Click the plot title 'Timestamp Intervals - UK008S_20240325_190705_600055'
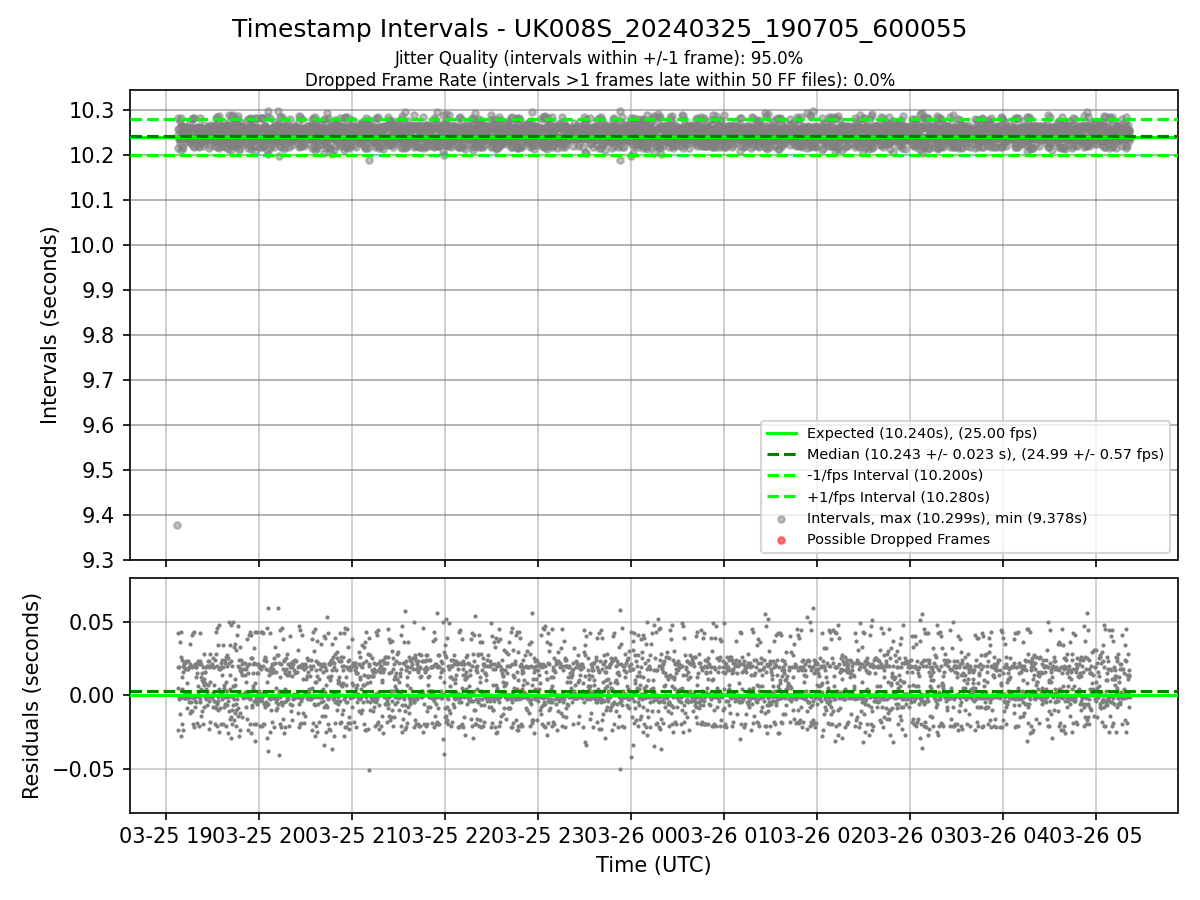Screen dimensions: 1200x900 point(599,29)
